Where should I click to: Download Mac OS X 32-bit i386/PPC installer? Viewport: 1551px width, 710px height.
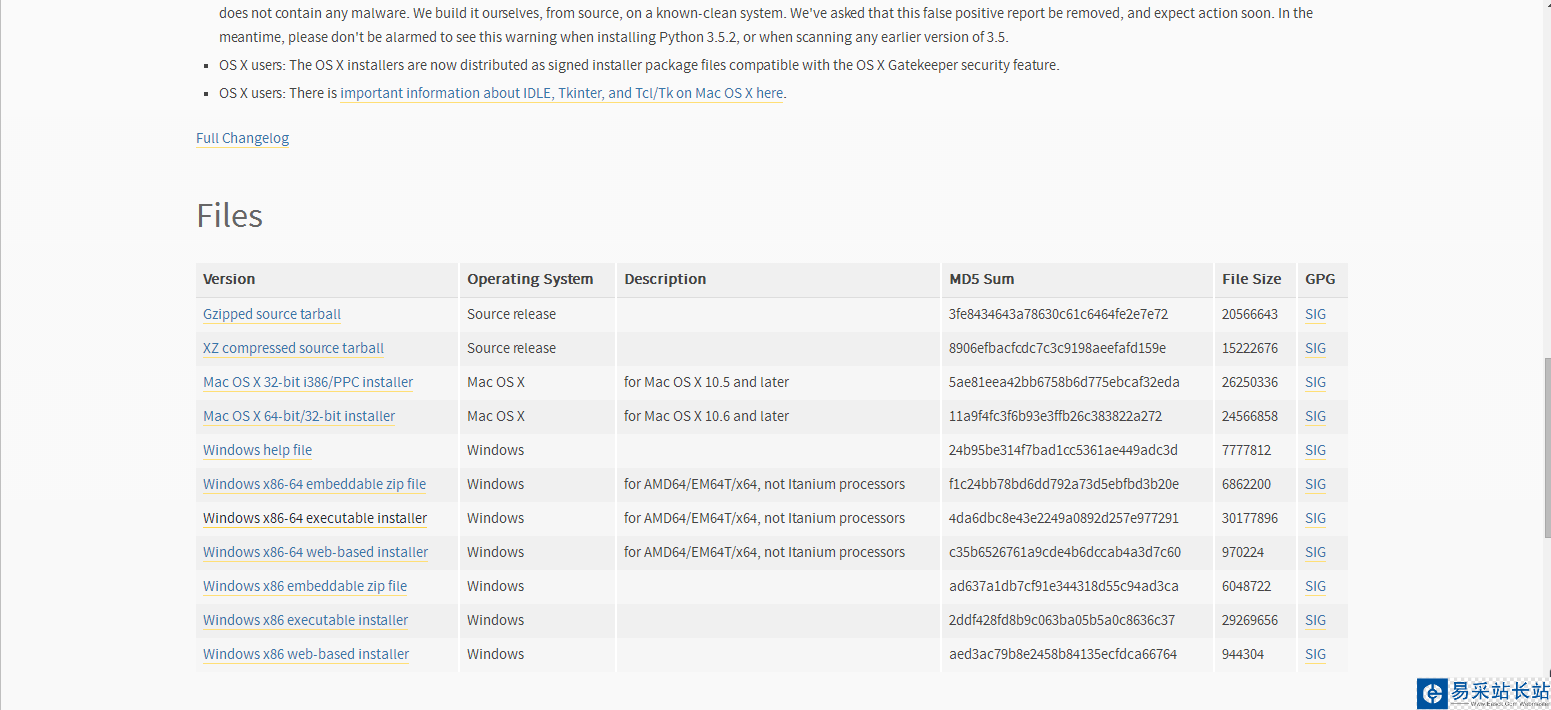pos(308,382)
